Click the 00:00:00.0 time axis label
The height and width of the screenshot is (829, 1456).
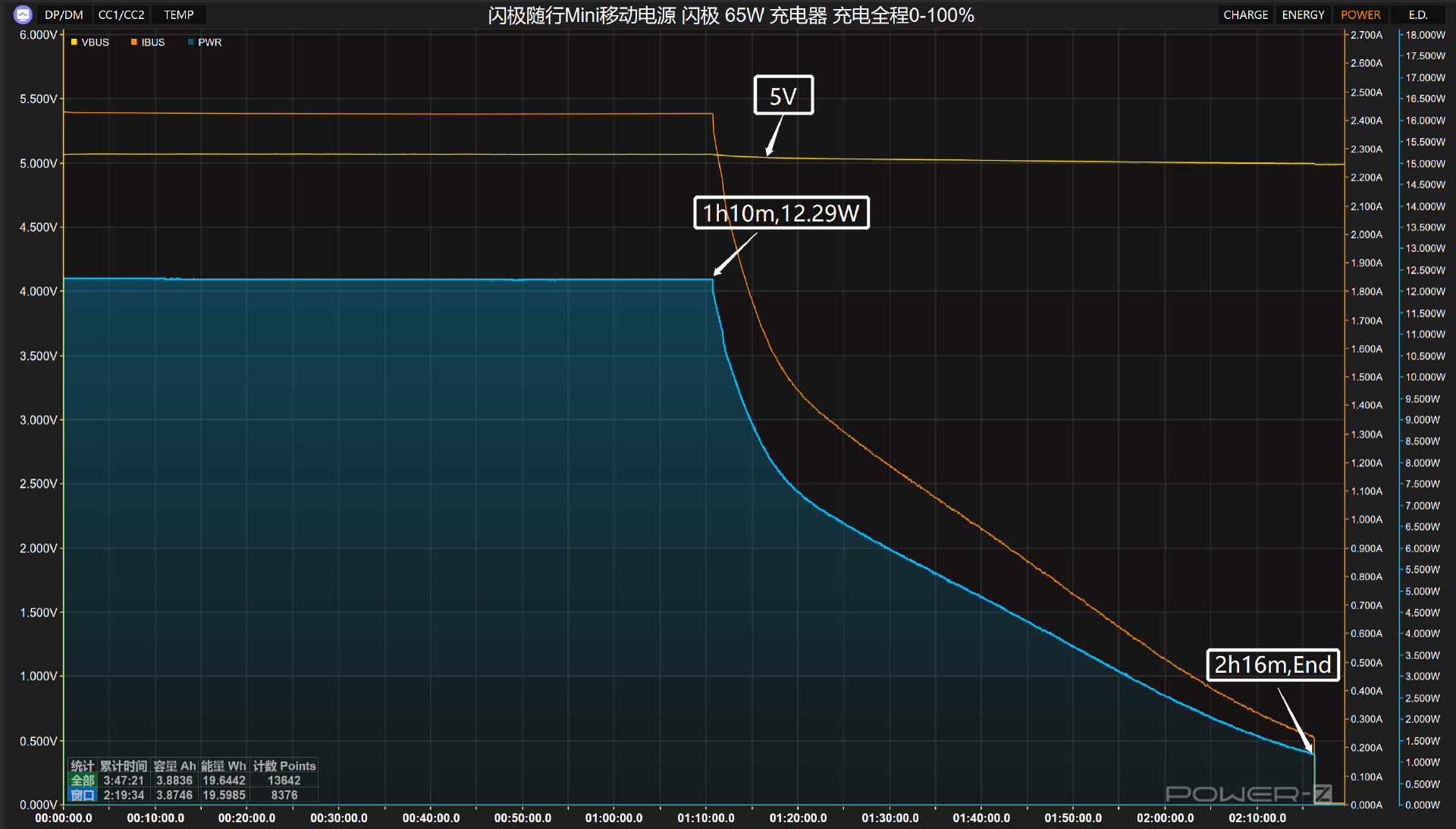64,818
